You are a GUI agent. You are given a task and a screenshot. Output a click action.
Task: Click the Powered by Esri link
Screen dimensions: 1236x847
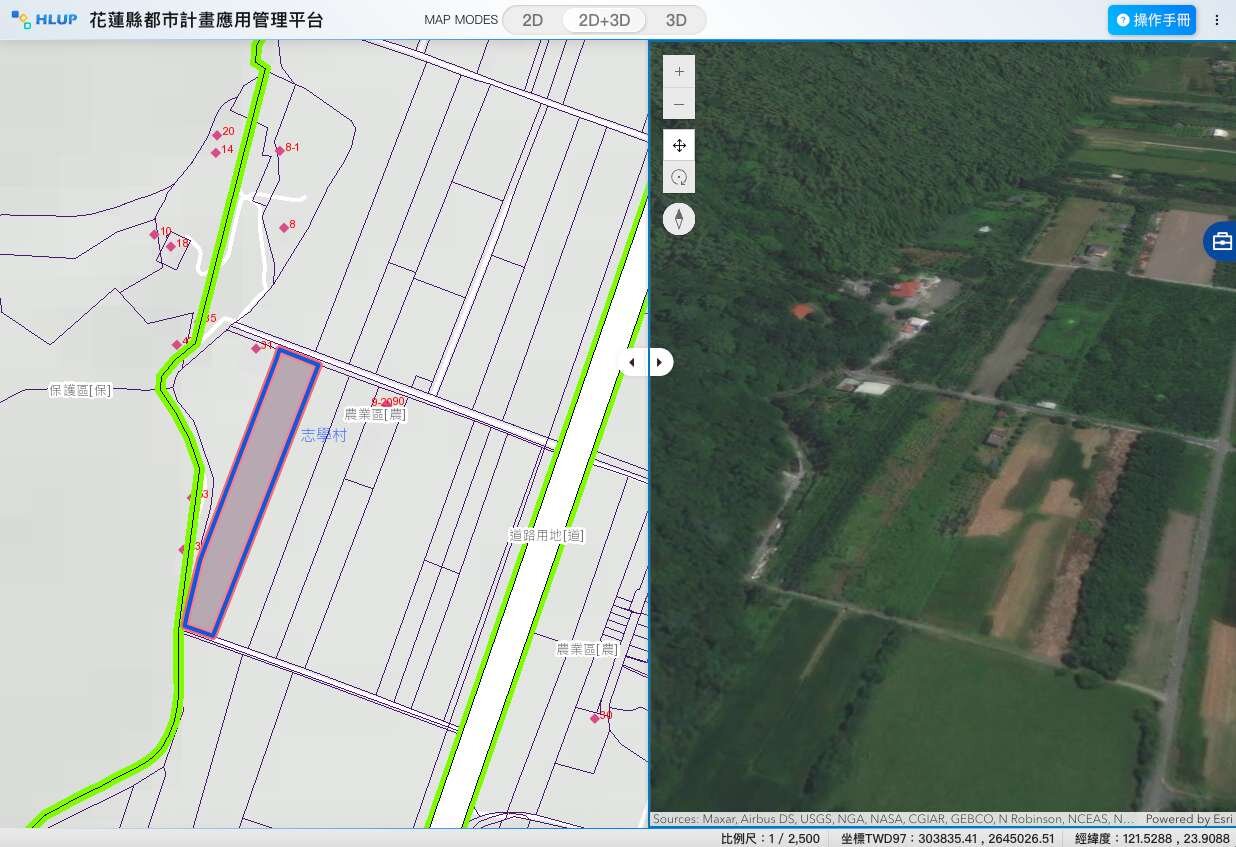coord(1188,819)
